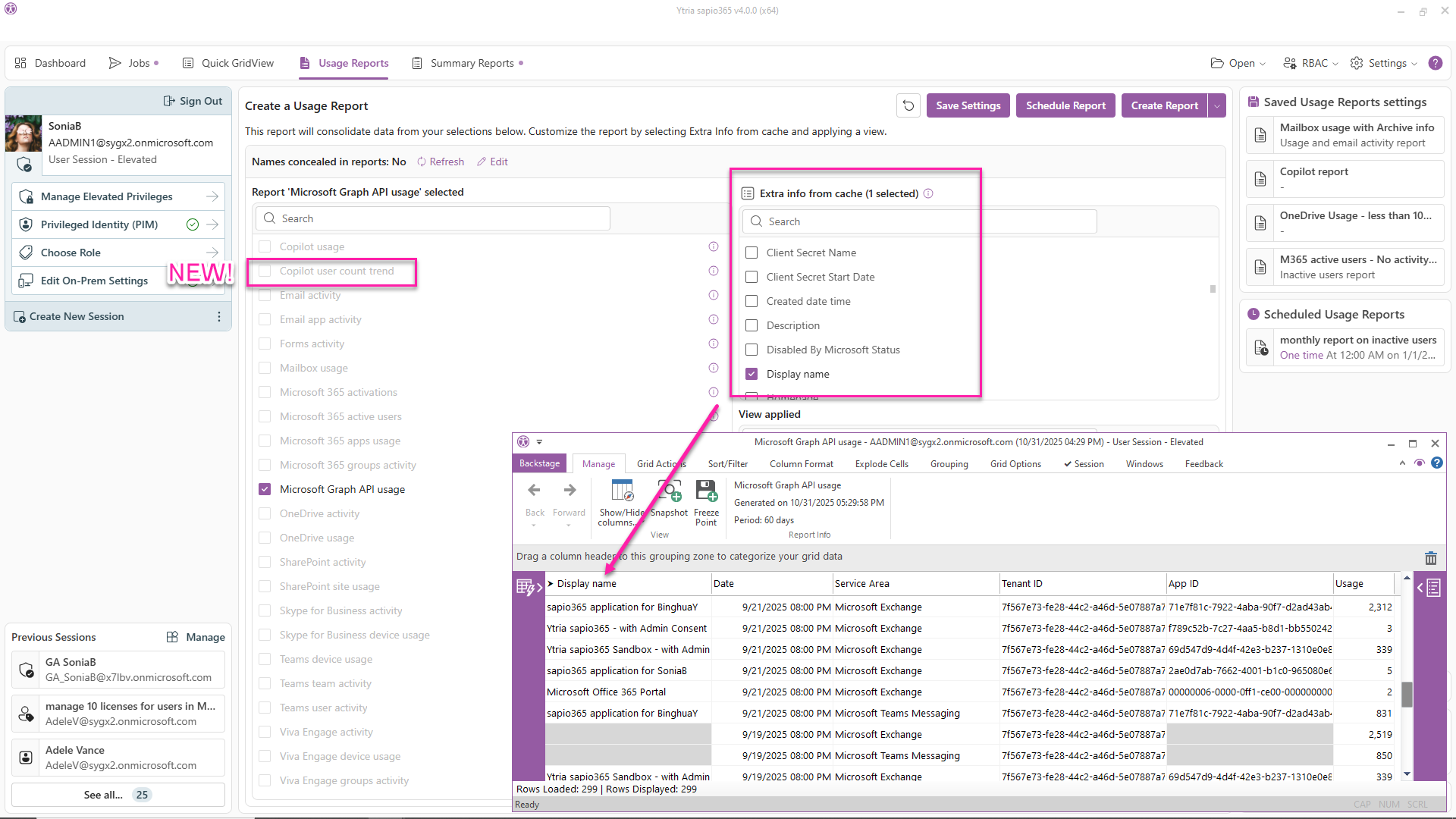Click the reset circular arrow icon

(908, 105)
